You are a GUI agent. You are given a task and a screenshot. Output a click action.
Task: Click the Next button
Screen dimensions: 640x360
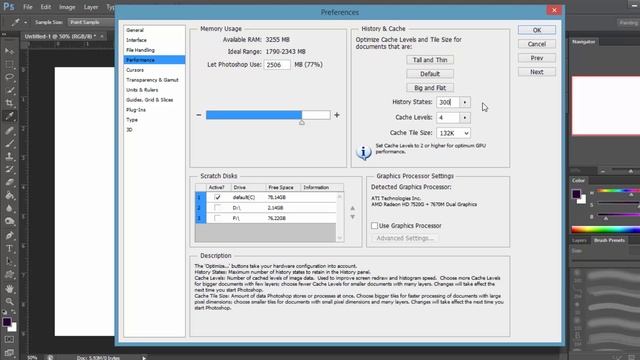click(x=537, y=72)
